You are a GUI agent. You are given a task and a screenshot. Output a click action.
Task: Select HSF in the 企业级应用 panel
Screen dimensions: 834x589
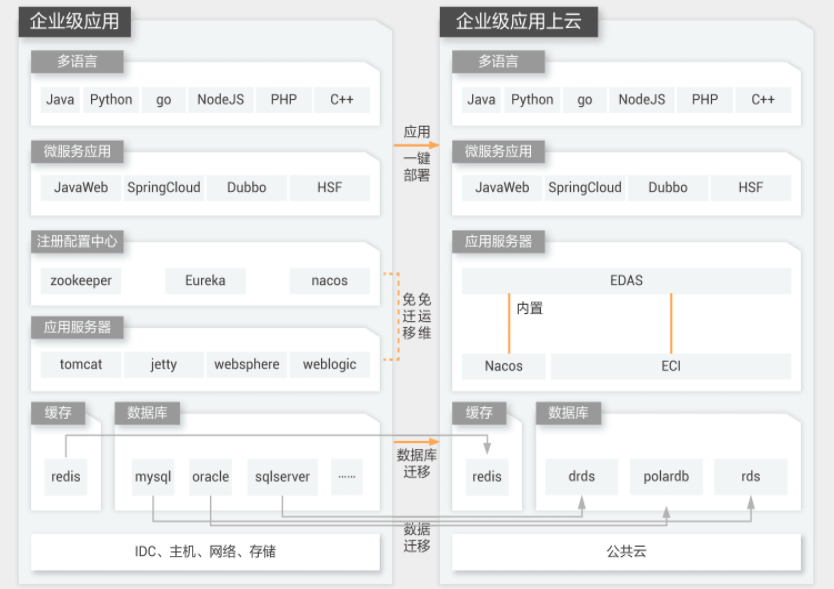tap(330, 188)
